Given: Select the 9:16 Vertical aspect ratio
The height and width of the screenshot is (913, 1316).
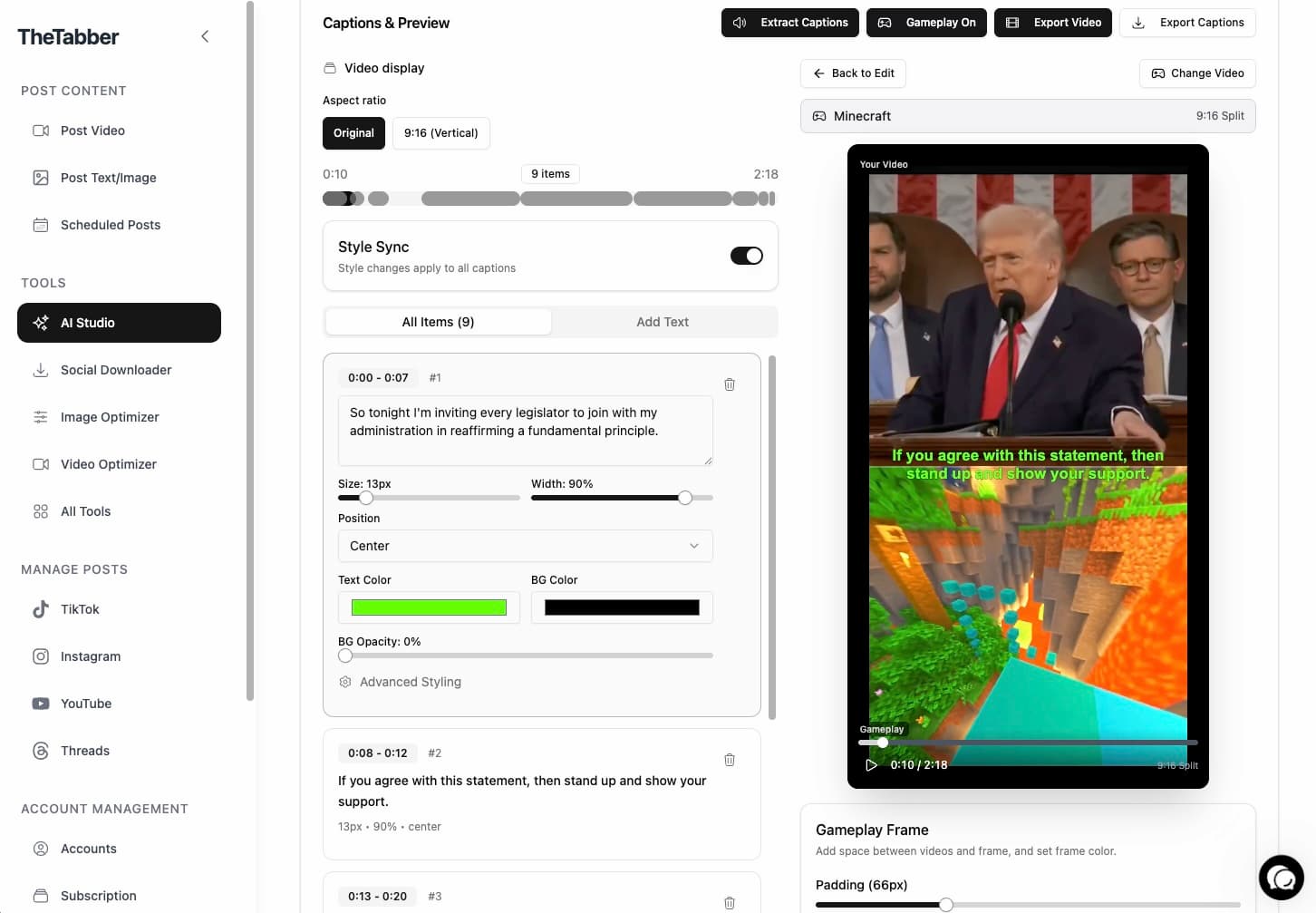Looking at the screenshot, I should click(x=441, y=133).
